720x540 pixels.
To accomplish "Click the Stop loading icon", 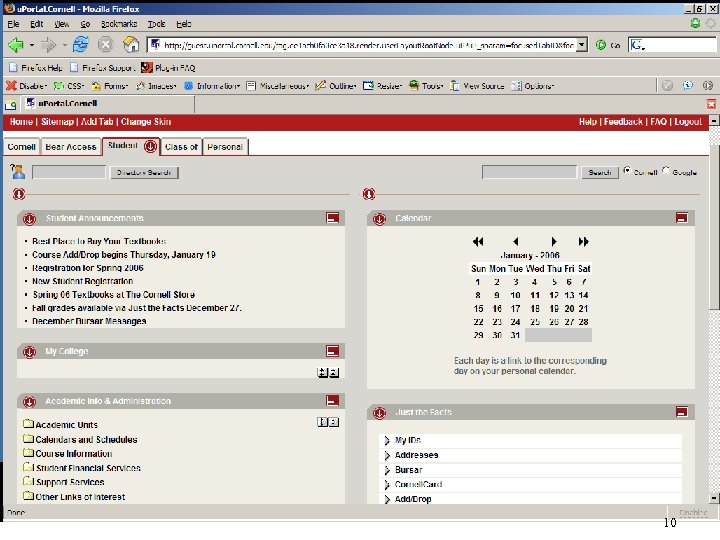I will (105, 45).
